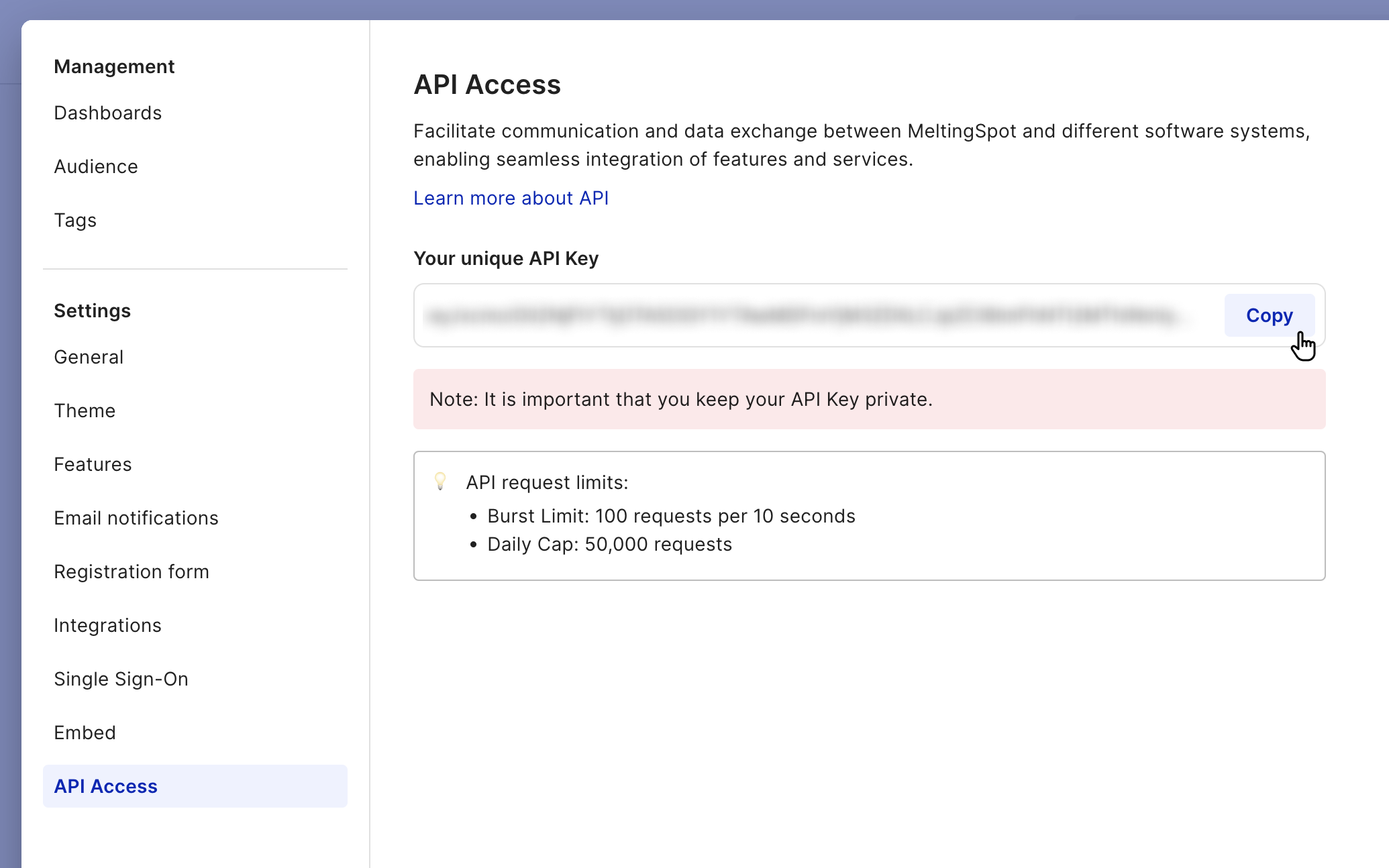Click the pink API Key private note banner
1389x868 pixels.
(x=869, y=399)
